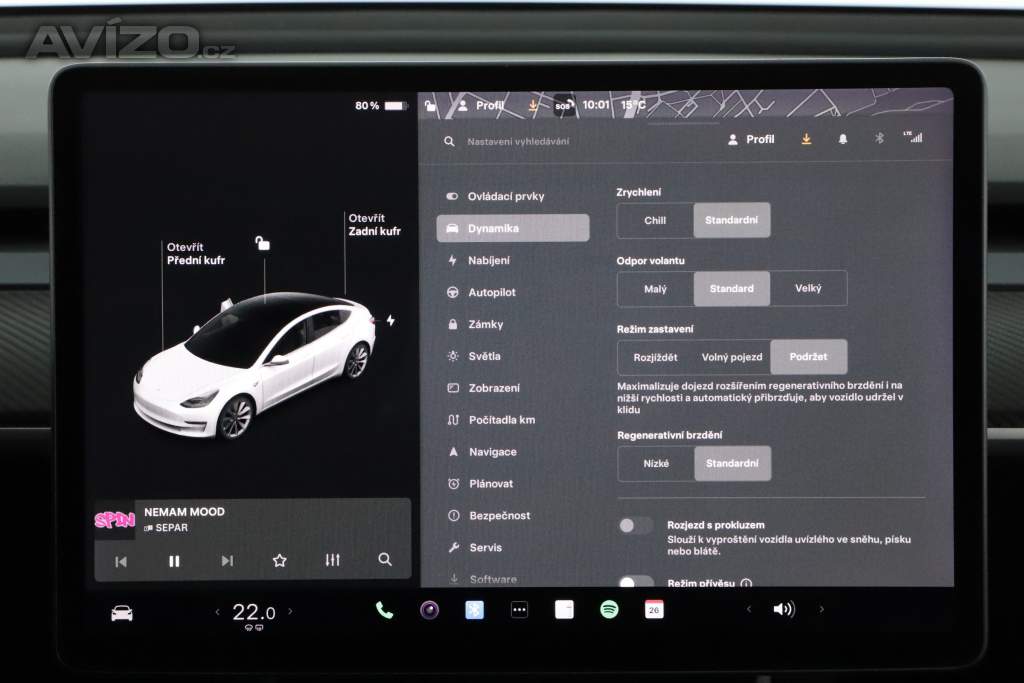Show info for Režim přívěsu

pyautogui.click(x=746, y=583)
